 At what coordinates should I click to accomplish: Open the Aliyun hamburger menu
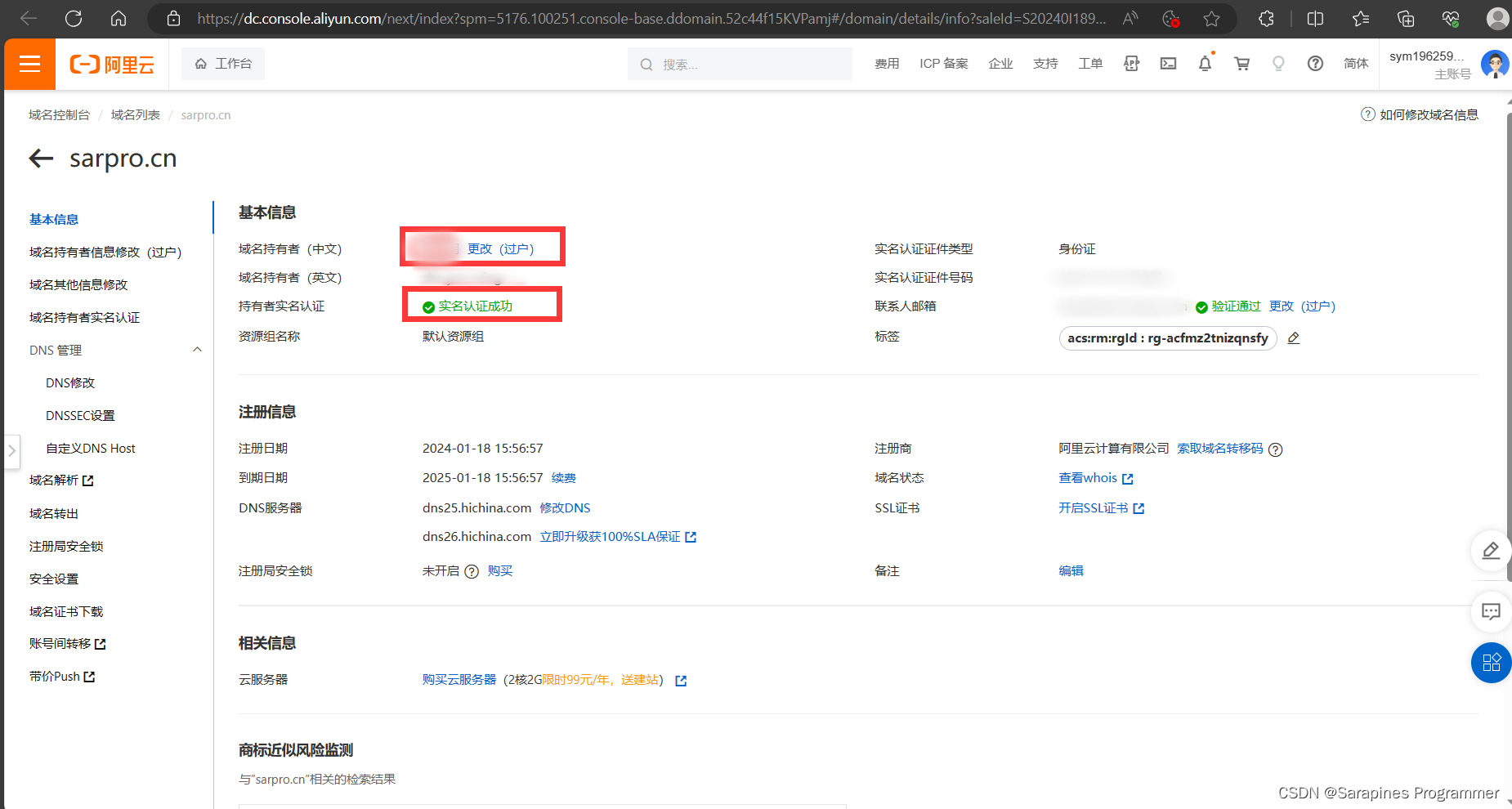(30, 64)
